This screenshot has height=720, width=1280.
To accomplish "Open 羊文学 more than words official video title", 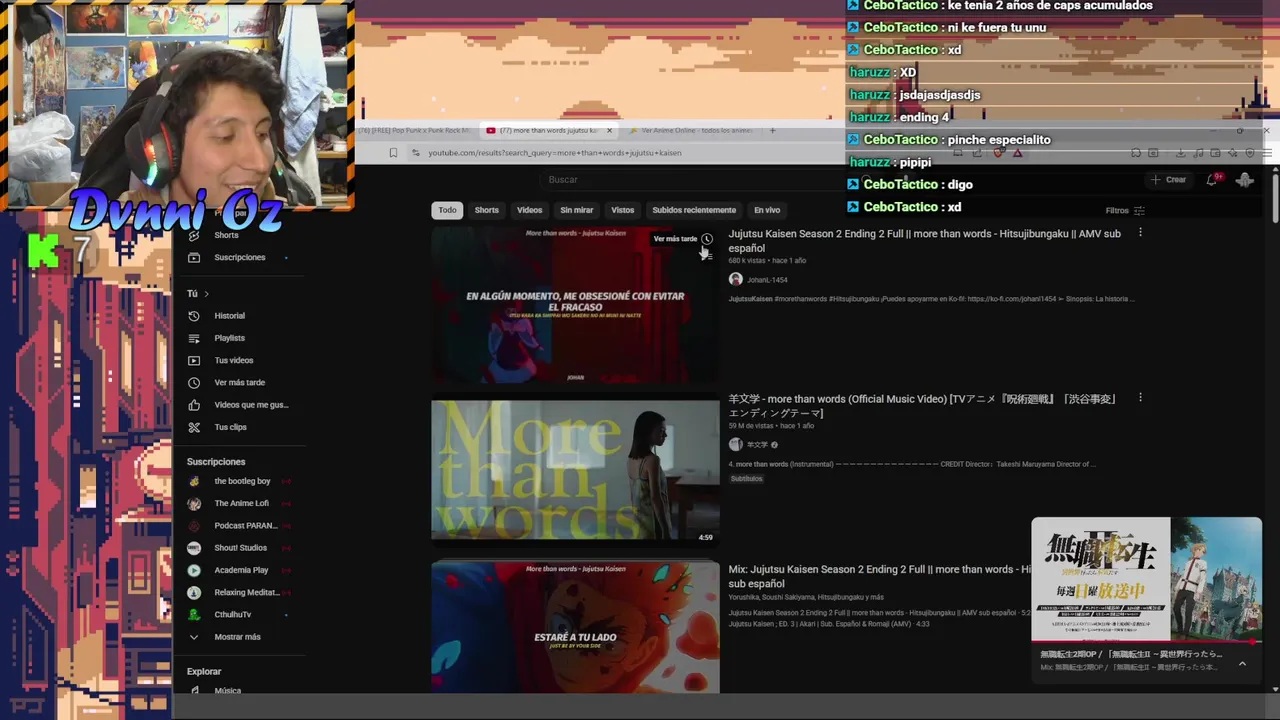I will click(x=922, y=405).
